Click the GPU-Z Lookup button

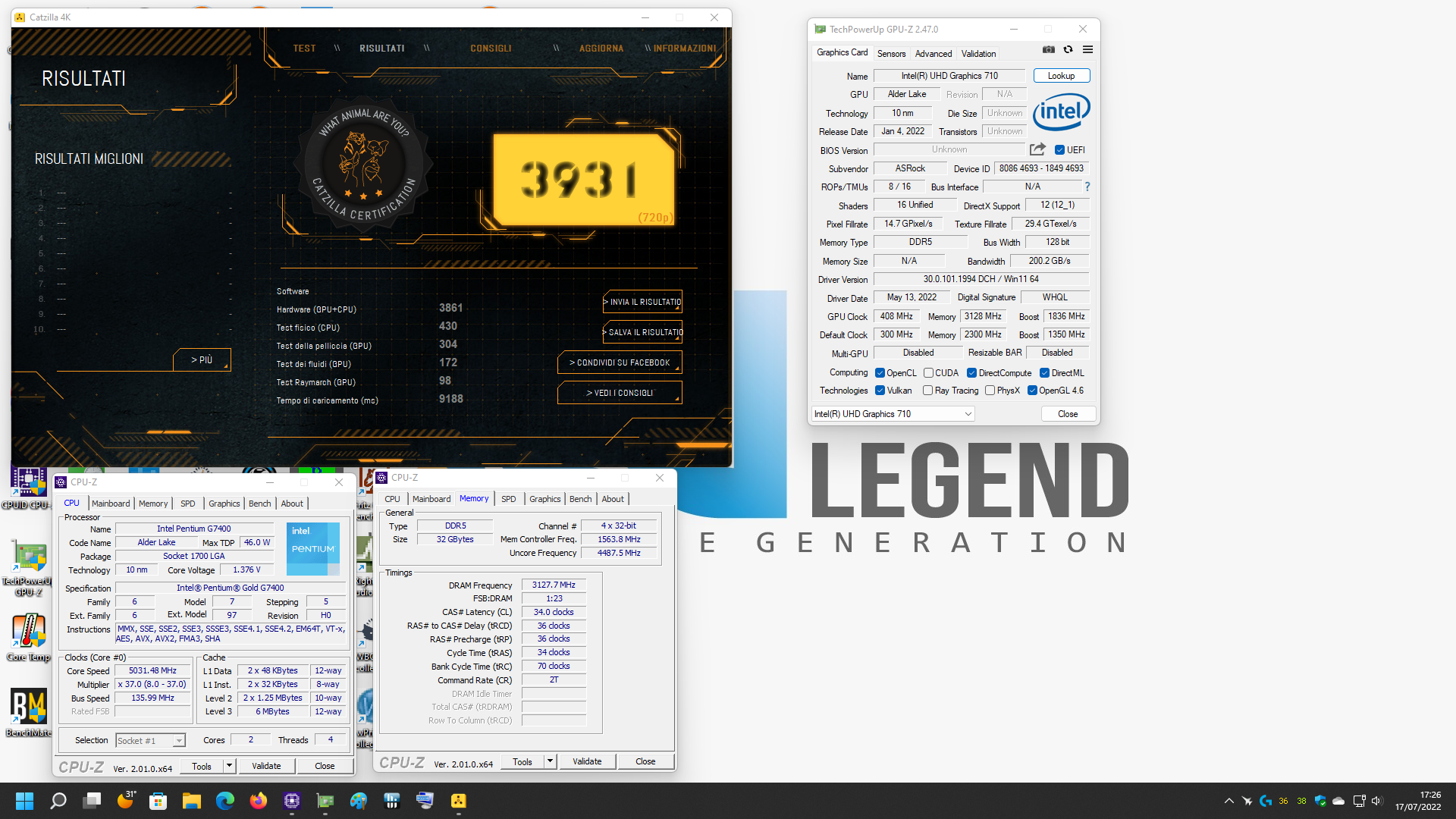(1061, 76)
